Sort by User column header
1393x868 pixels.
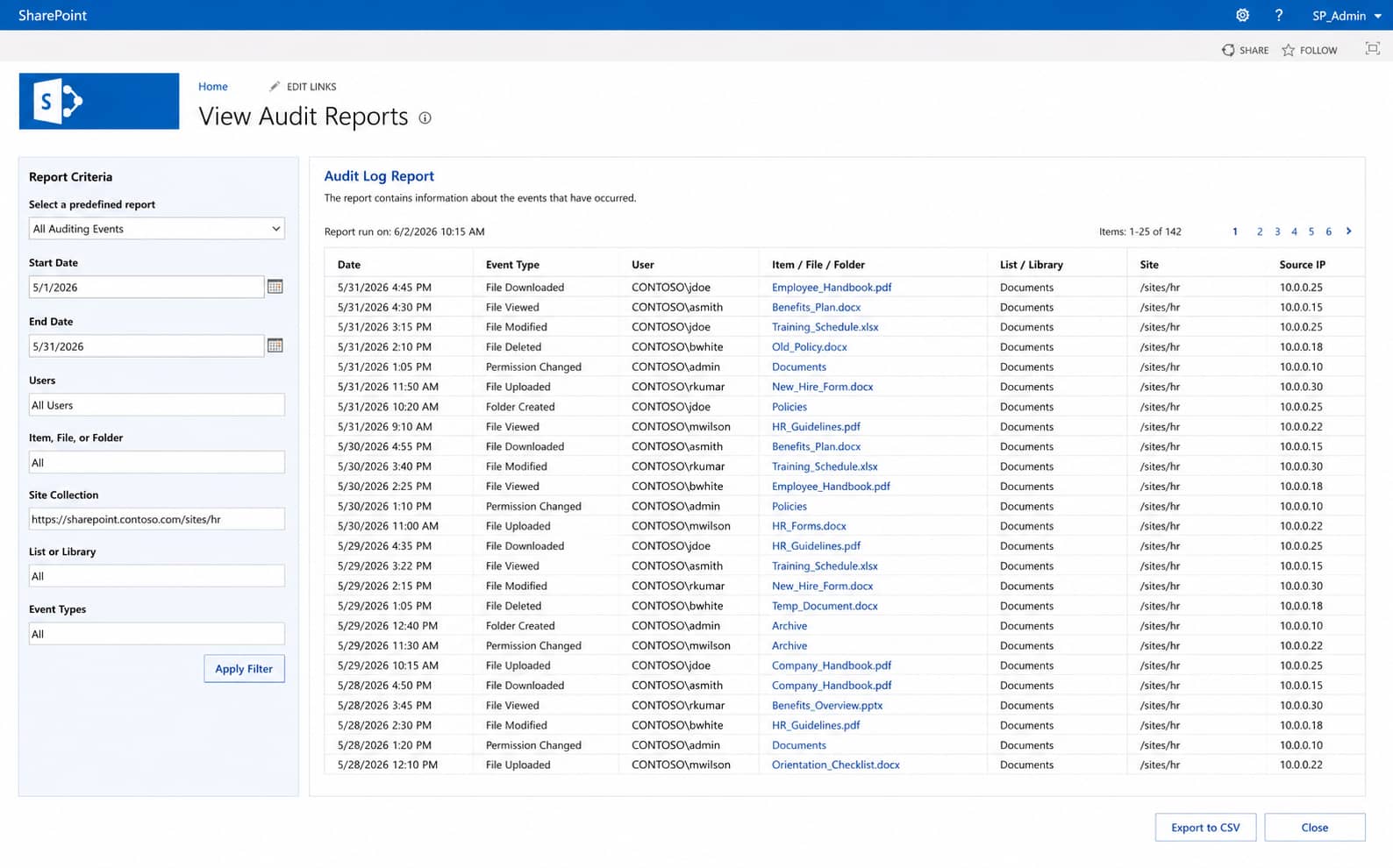tap(643, 265)
